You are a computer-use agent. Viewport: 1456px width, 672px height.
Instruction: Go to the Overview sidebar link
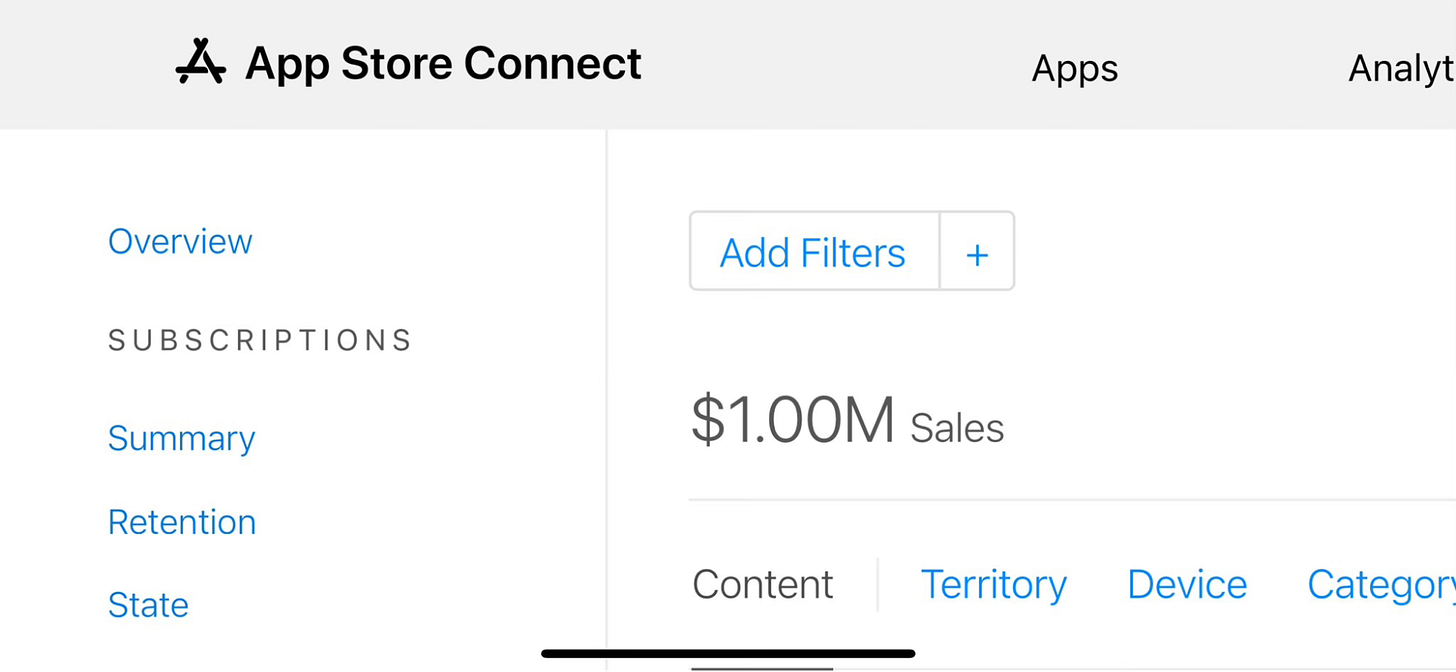tap(180, 241)
